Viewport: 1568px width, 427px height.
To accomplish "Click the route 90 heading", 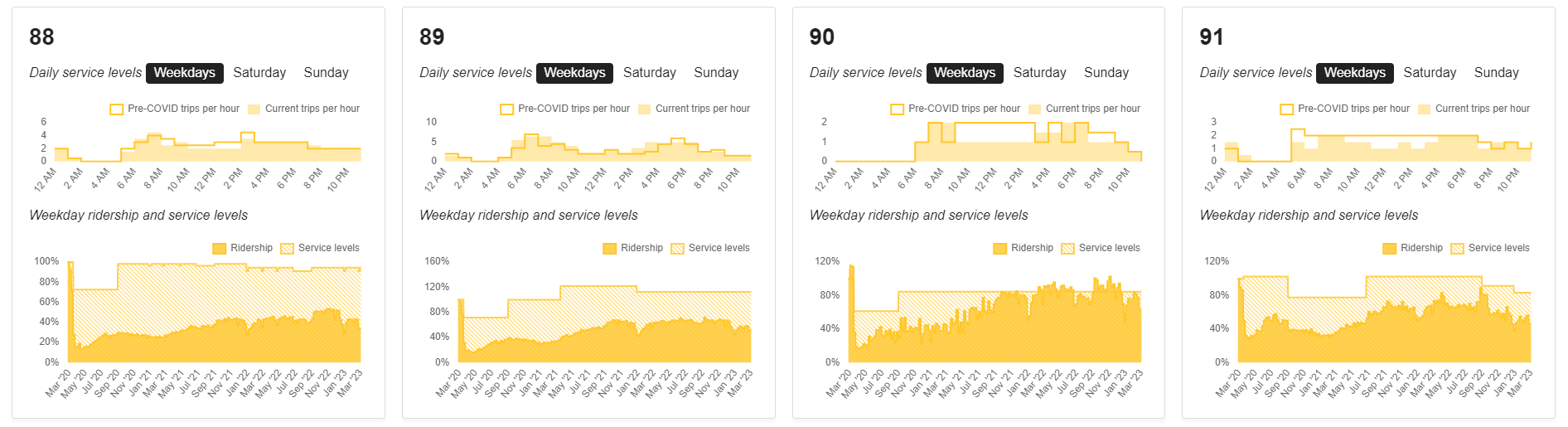I will pyautogui.click(x=822, y=37).
